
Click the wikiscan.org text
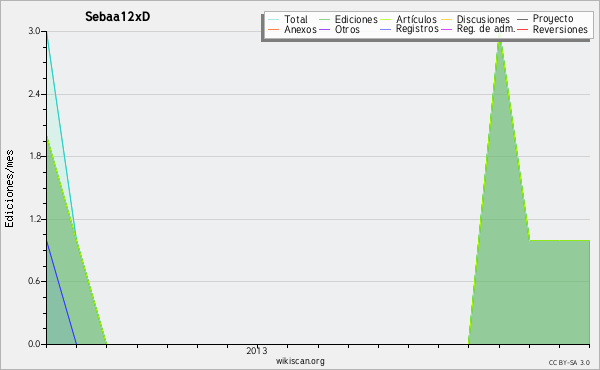tap(300, 361)
